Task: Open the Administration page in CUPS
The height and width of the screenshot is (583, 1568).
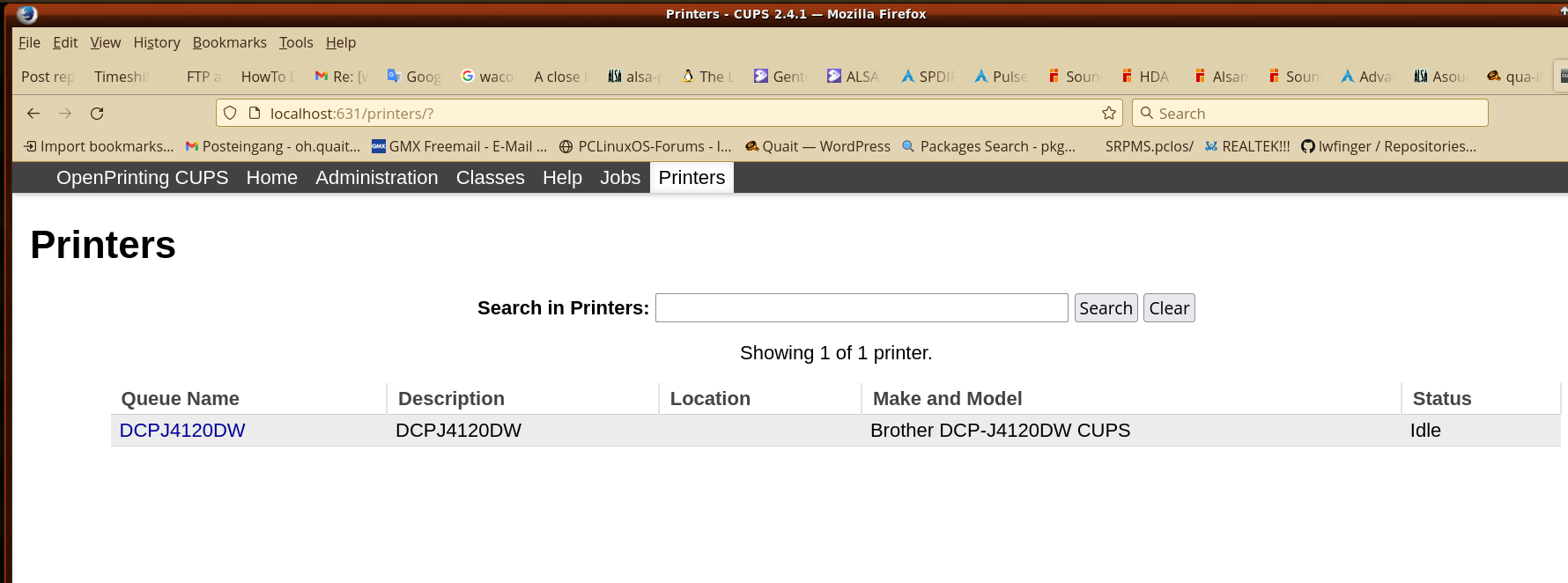Action: coord(376,178)
